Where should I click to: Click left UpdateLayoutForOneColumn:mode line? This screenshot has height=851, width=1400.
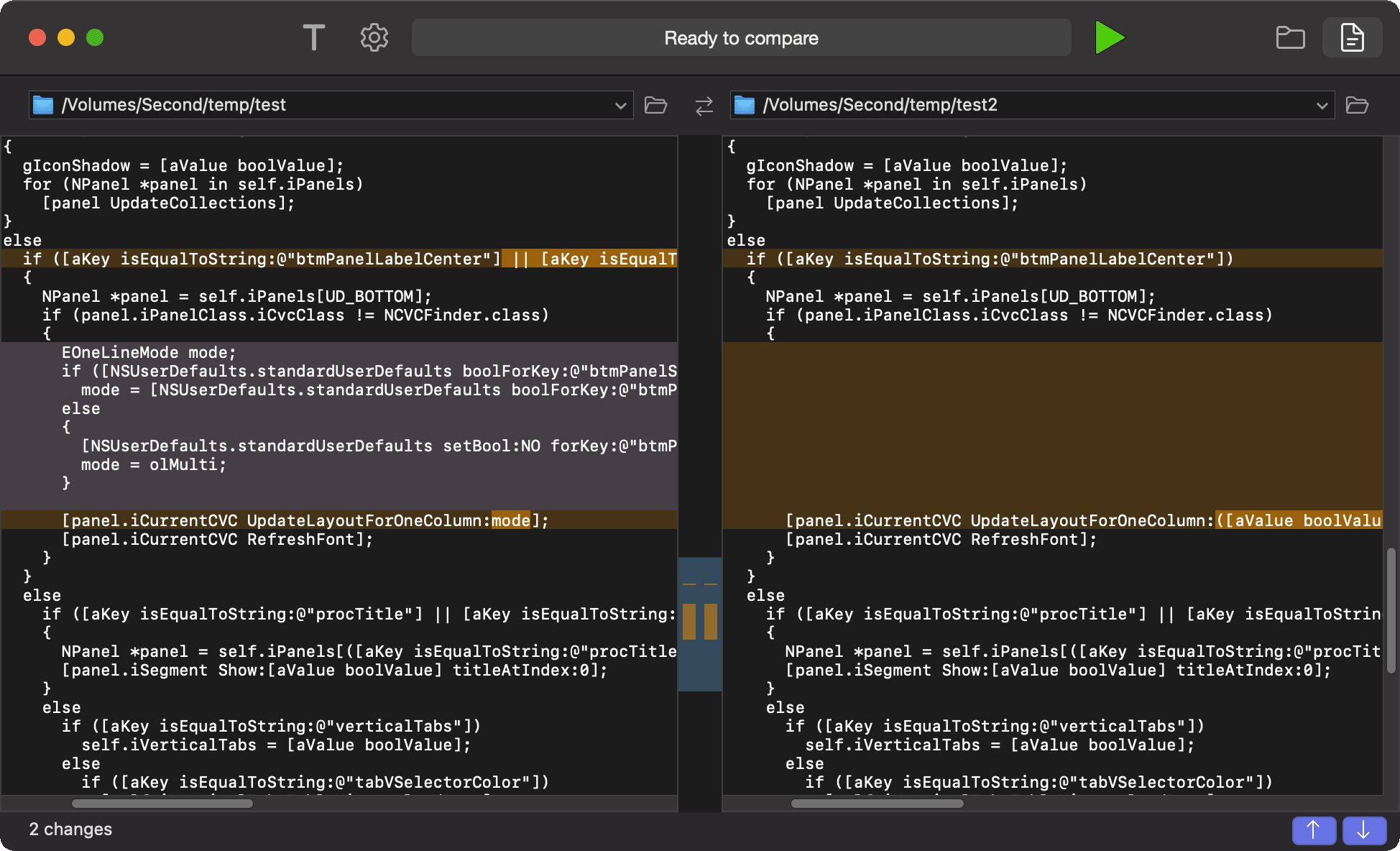[339, 520]
